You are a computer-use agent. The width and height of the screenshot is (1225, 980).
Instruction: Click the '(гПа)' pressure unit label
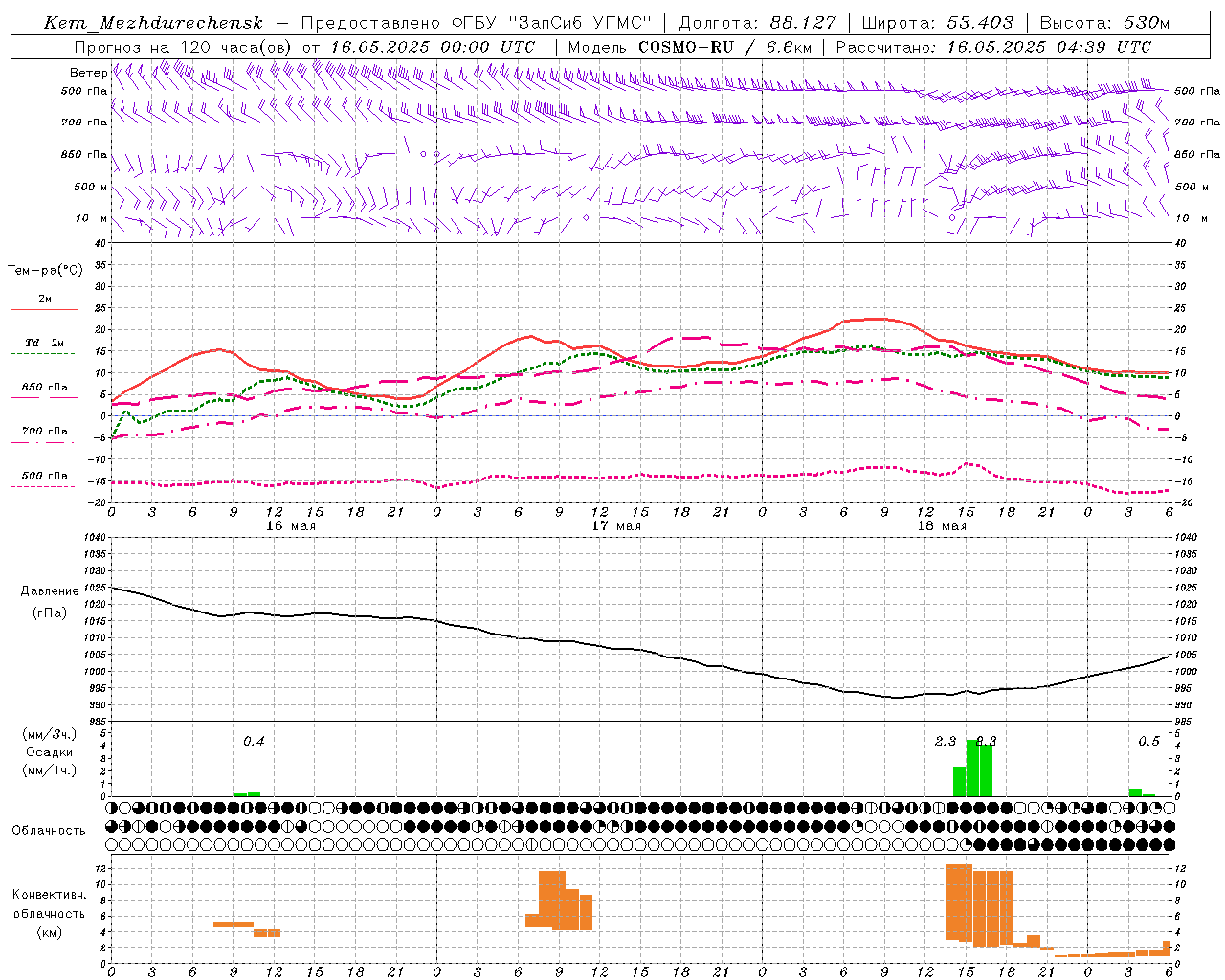(50, 613)
